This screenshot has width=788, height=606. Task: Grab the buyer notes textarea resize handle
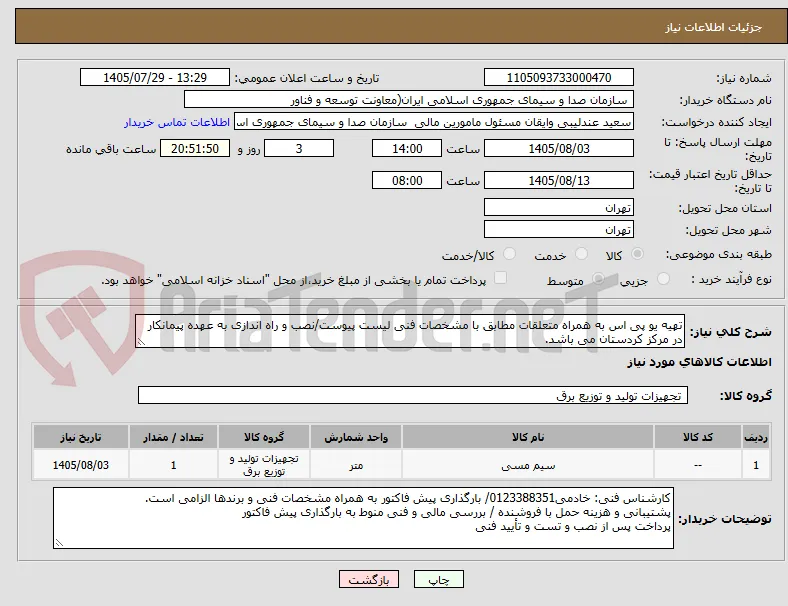click(59, 543)
